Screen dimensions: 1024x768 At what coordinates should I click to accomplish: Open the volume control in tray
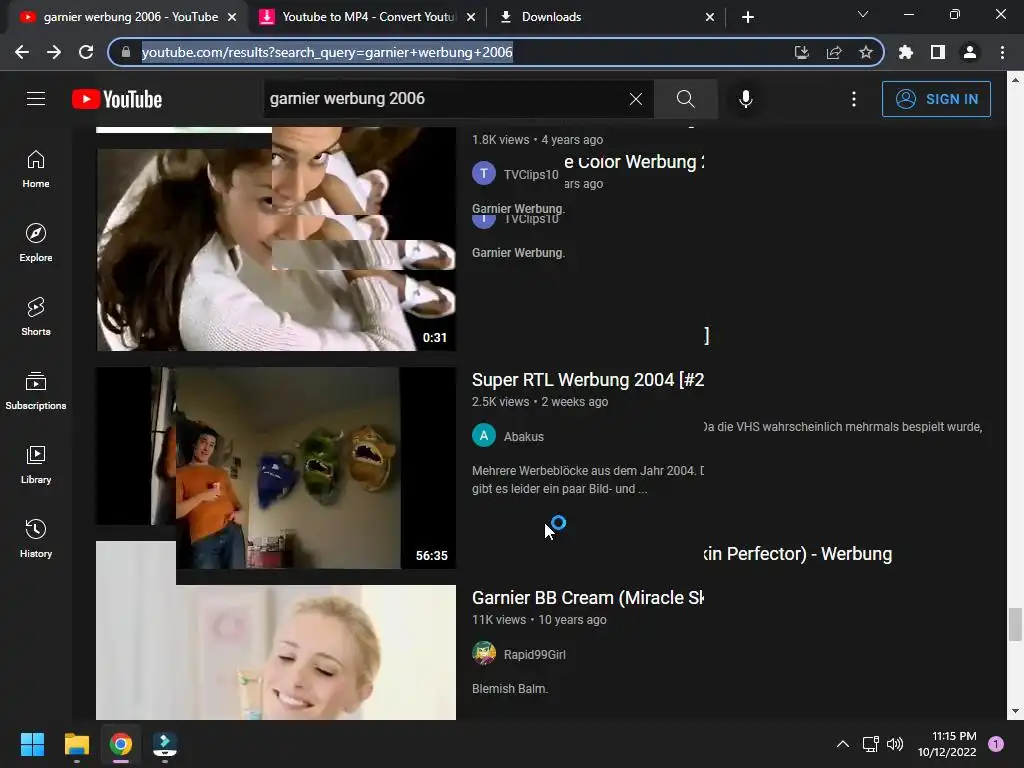click(895, 744)
